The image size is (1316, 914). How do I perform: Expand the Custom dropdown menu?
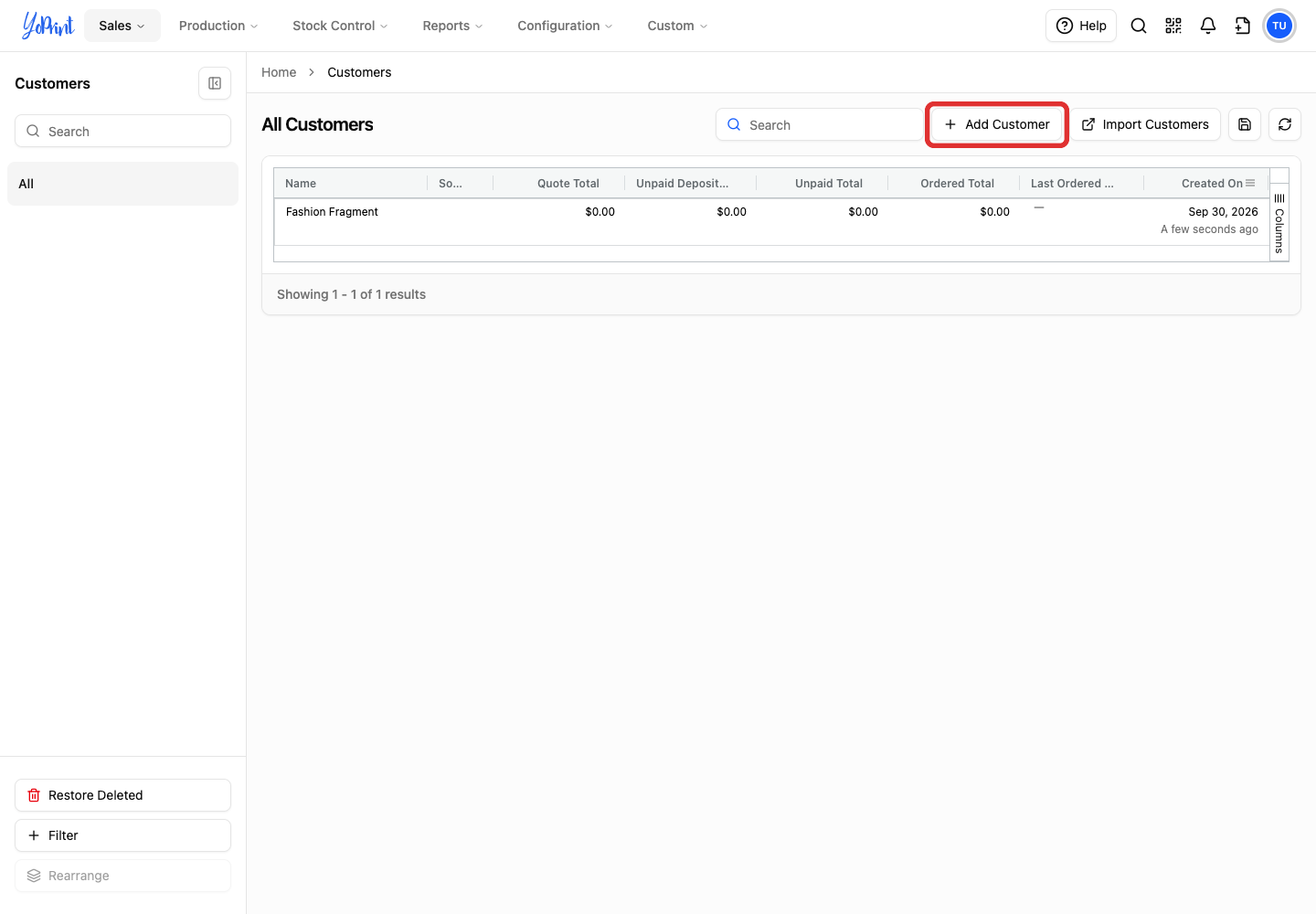tap(677, 26)
